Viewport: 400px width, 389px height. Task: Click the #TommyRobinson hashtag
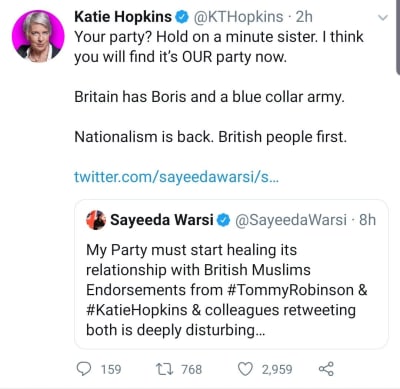[x=290, y=290]
